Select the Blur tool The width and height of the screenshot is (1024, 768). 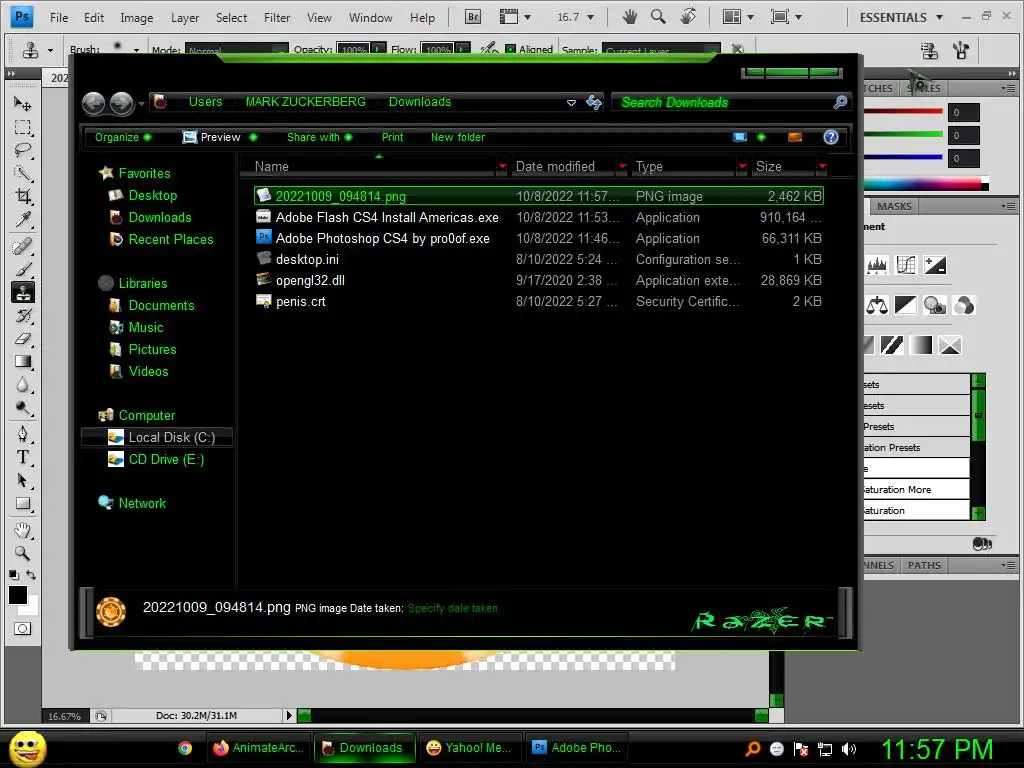(22, 385)
